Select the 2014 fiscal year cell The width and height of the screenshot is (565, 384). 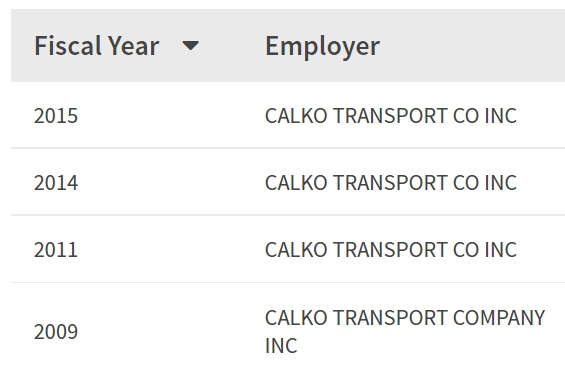pos(56,183)
